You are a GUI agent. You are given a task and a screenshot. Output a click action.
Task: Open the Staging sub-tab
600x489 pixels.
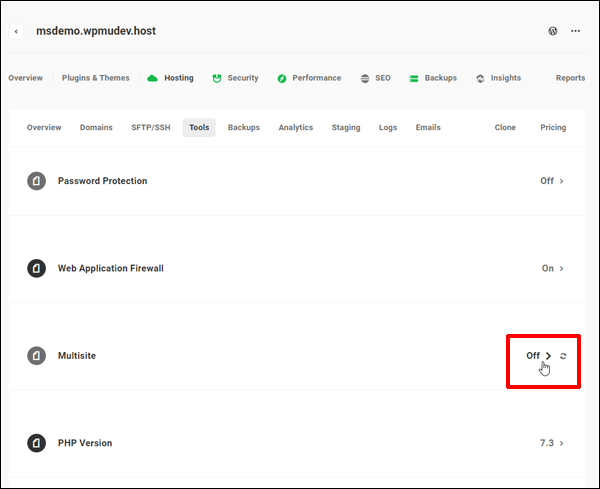[x=346, y=128]
